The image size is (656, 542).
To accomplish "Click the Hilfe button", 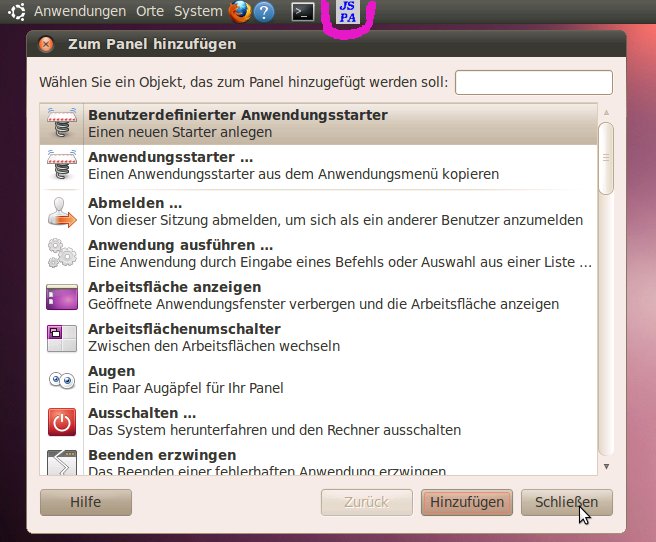I will coord(86,502).
